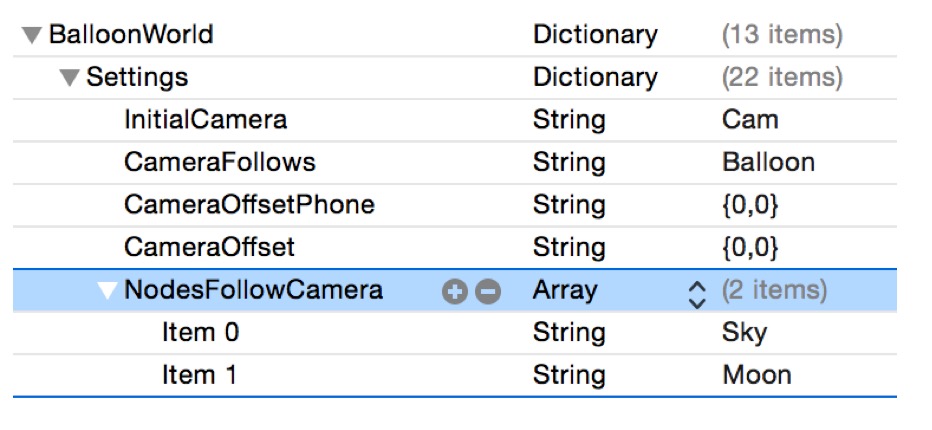Open the type stepper for NodesFollowCamera

point(697,292)
